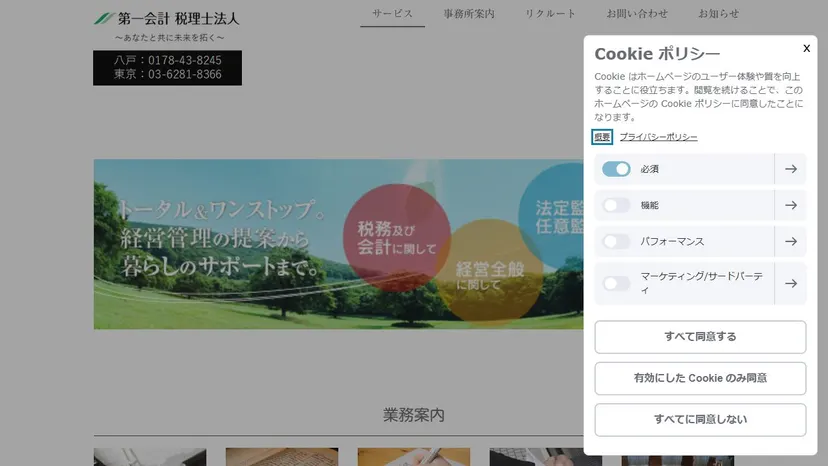Enable the マーケティング/サードパーティ cookie switch
The height and width of the screenshot is (466, 828).
[x=616, y=284]
